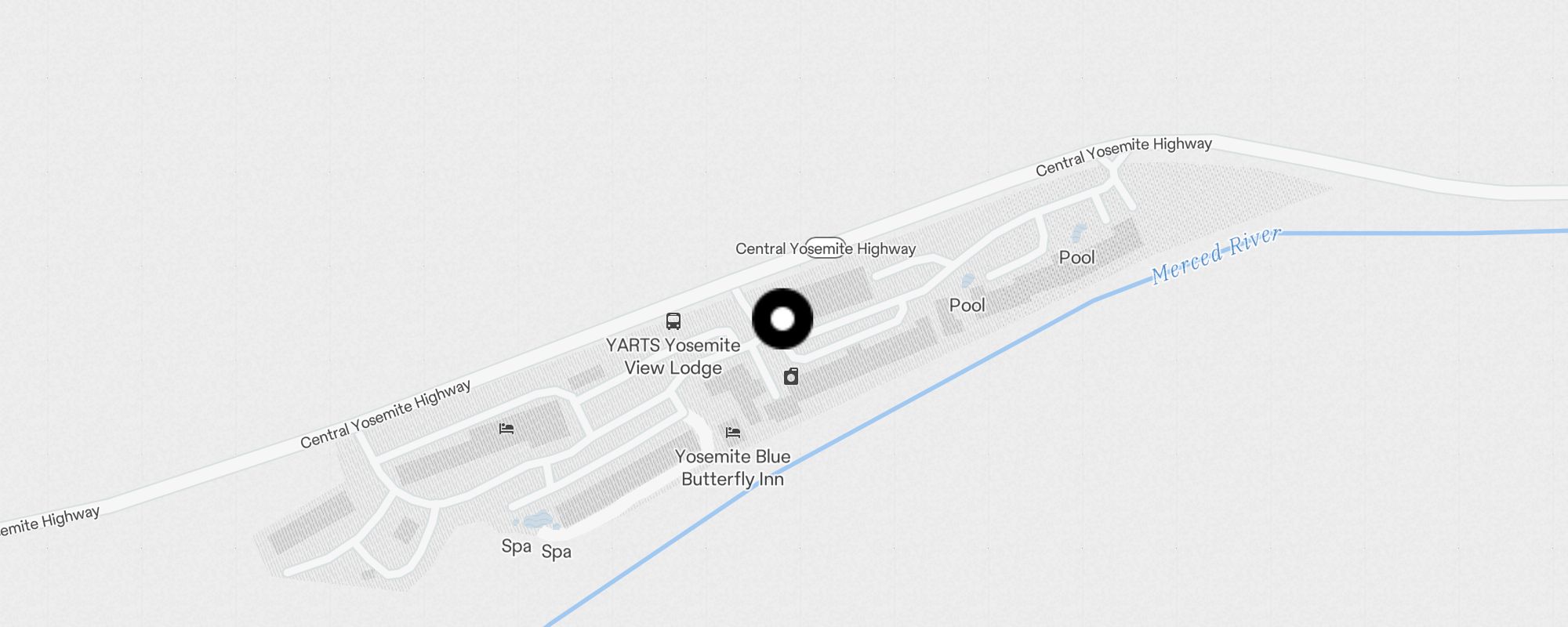1568x627 pixels.
Task: Click the highway shield icon on Central Yosemite Highway
Action: click(826, 248)
